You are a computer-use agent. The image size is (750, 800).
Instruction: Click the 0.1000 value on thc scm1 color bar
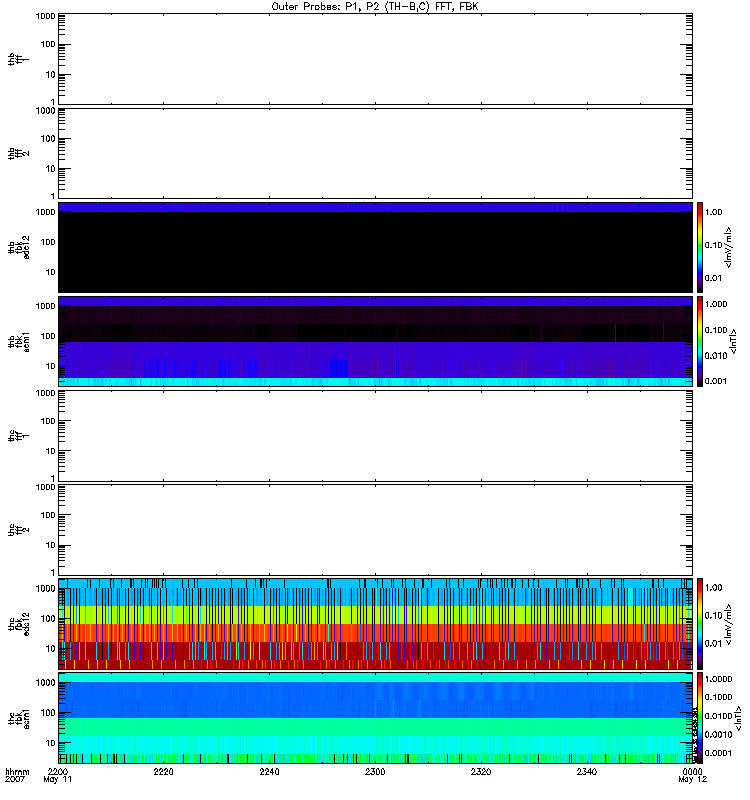click(718, 697)
